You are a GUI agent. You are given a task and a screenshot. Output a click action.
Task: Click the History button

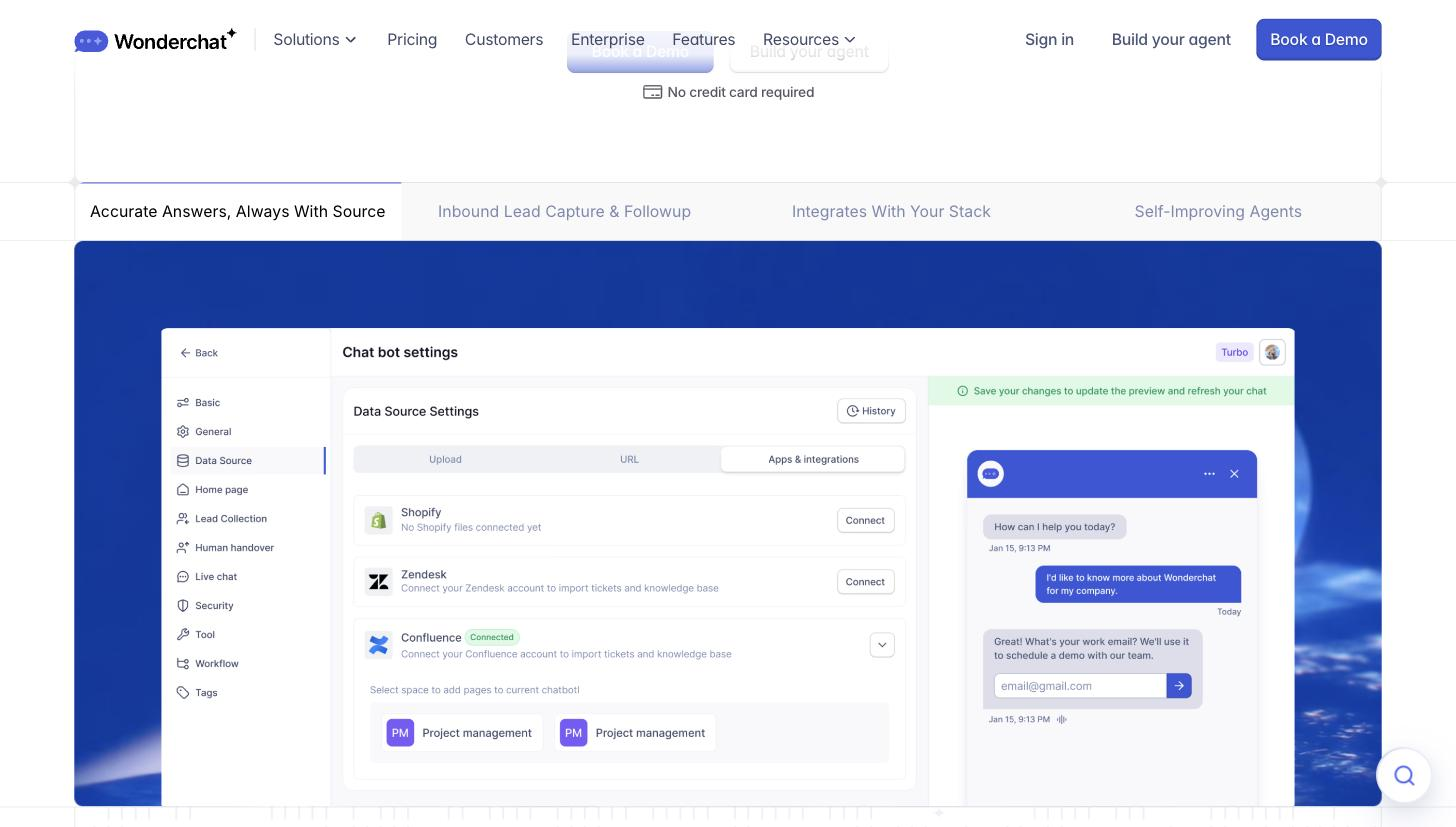click(871, 411)
